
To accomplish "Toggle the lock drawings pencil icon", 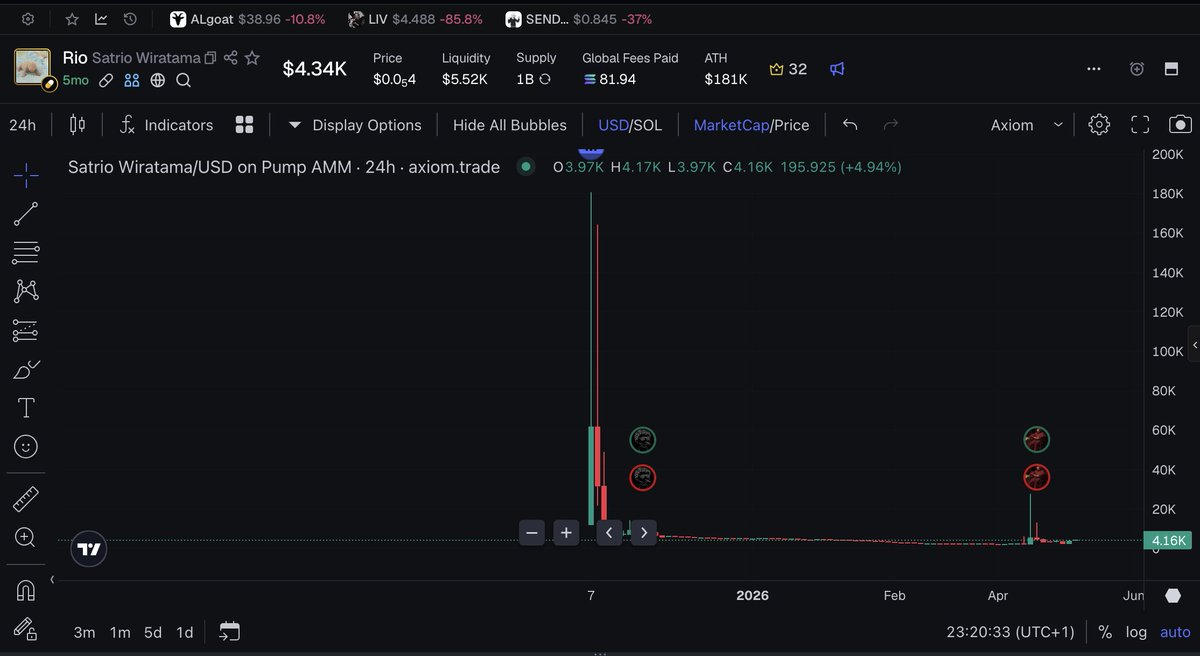I will pyautogui.click(x=26, y=629).
